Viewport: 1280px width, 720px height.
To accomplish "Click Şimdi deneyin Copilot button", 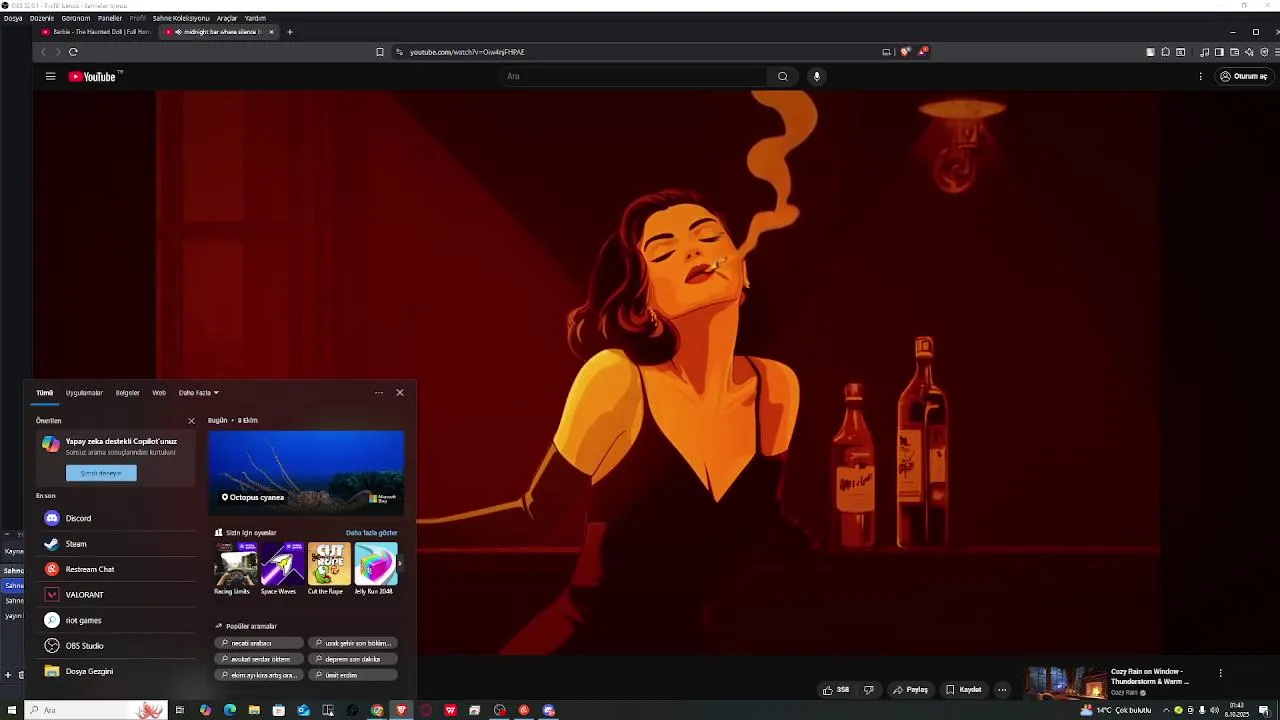I will click(101, 473).
